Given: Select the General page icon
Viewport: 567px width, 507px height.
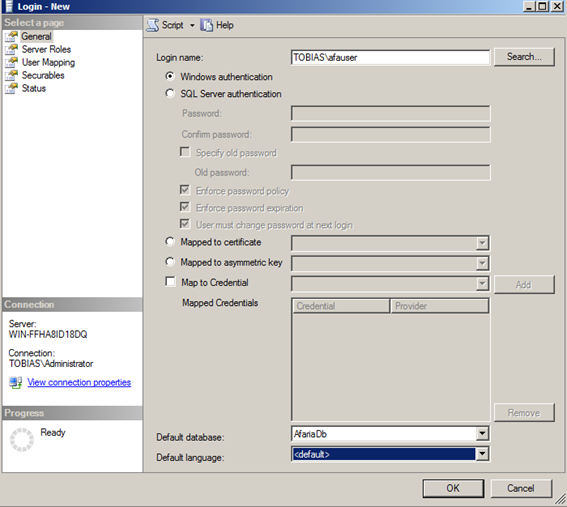Looking at the screenshot, I should pyautogui.click(x=11, y=37).
